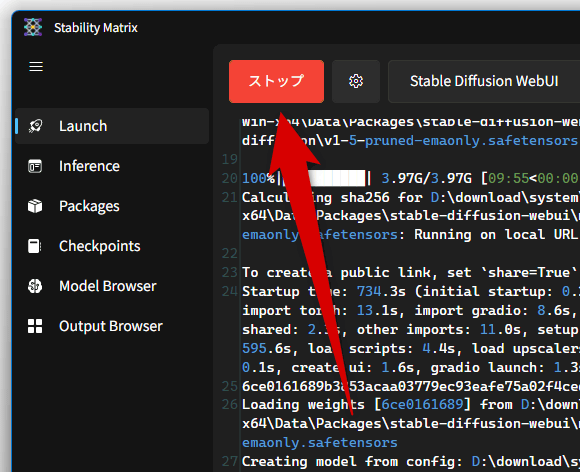Click the "emaonly.safetensors" text on line 26
The width and height of the screenshot is (580, 472).
(x=320, y=442)
